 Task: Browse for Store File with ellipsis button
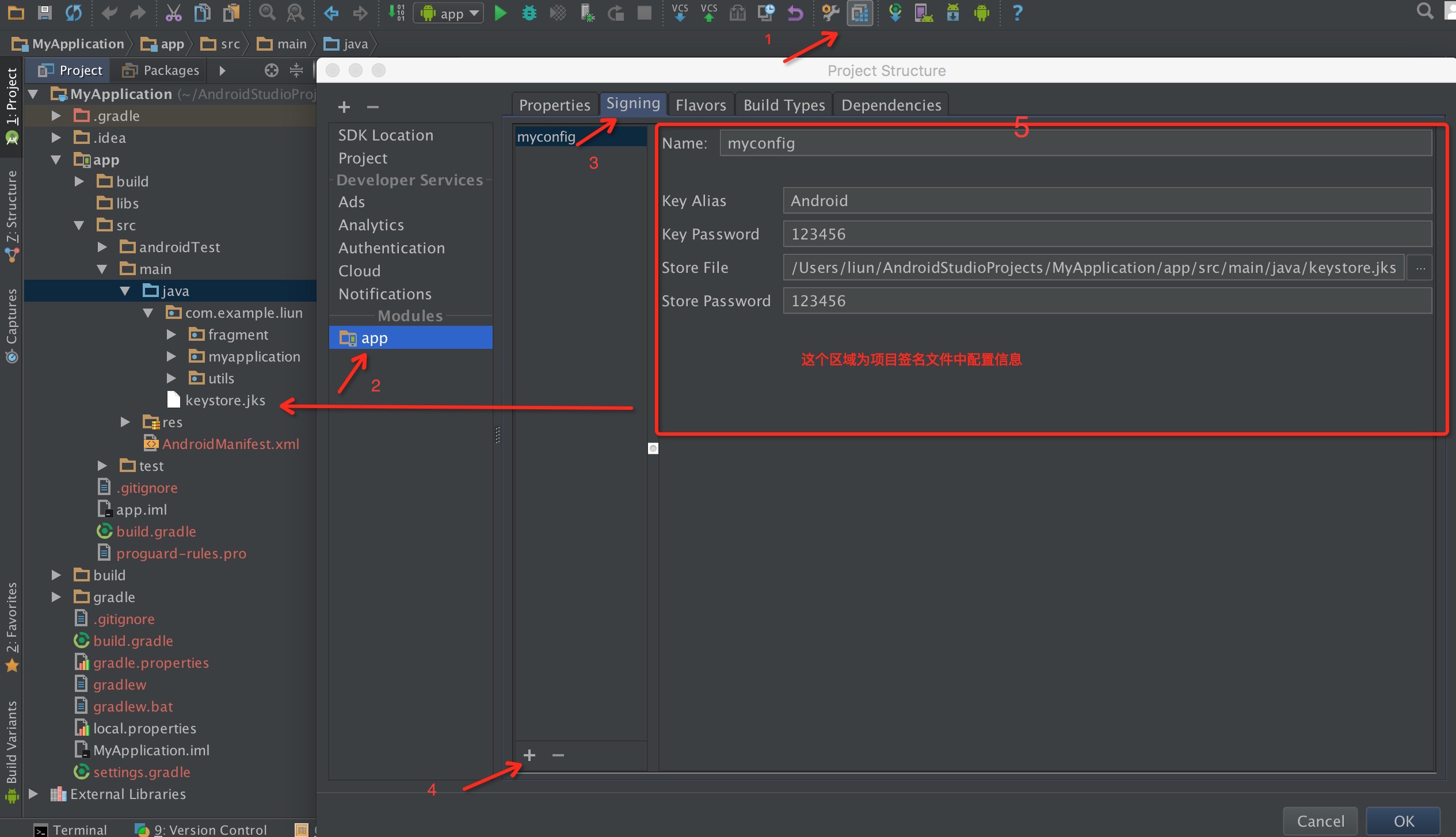1420,268
